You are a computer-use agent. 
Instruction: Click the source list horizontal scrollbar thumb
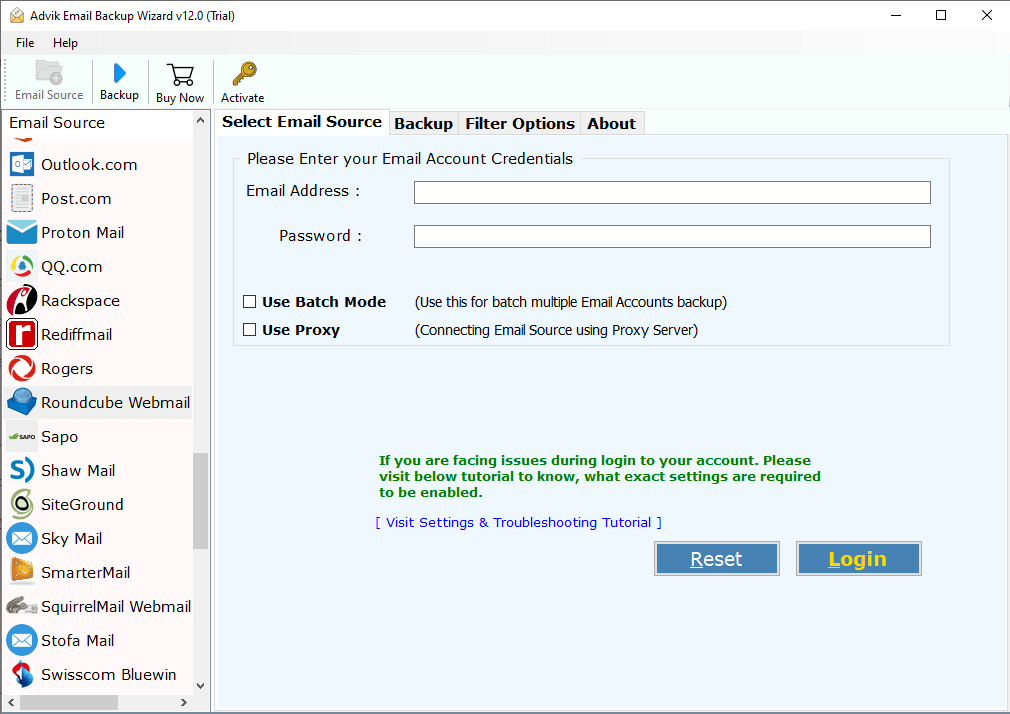[x=69, y=702]
